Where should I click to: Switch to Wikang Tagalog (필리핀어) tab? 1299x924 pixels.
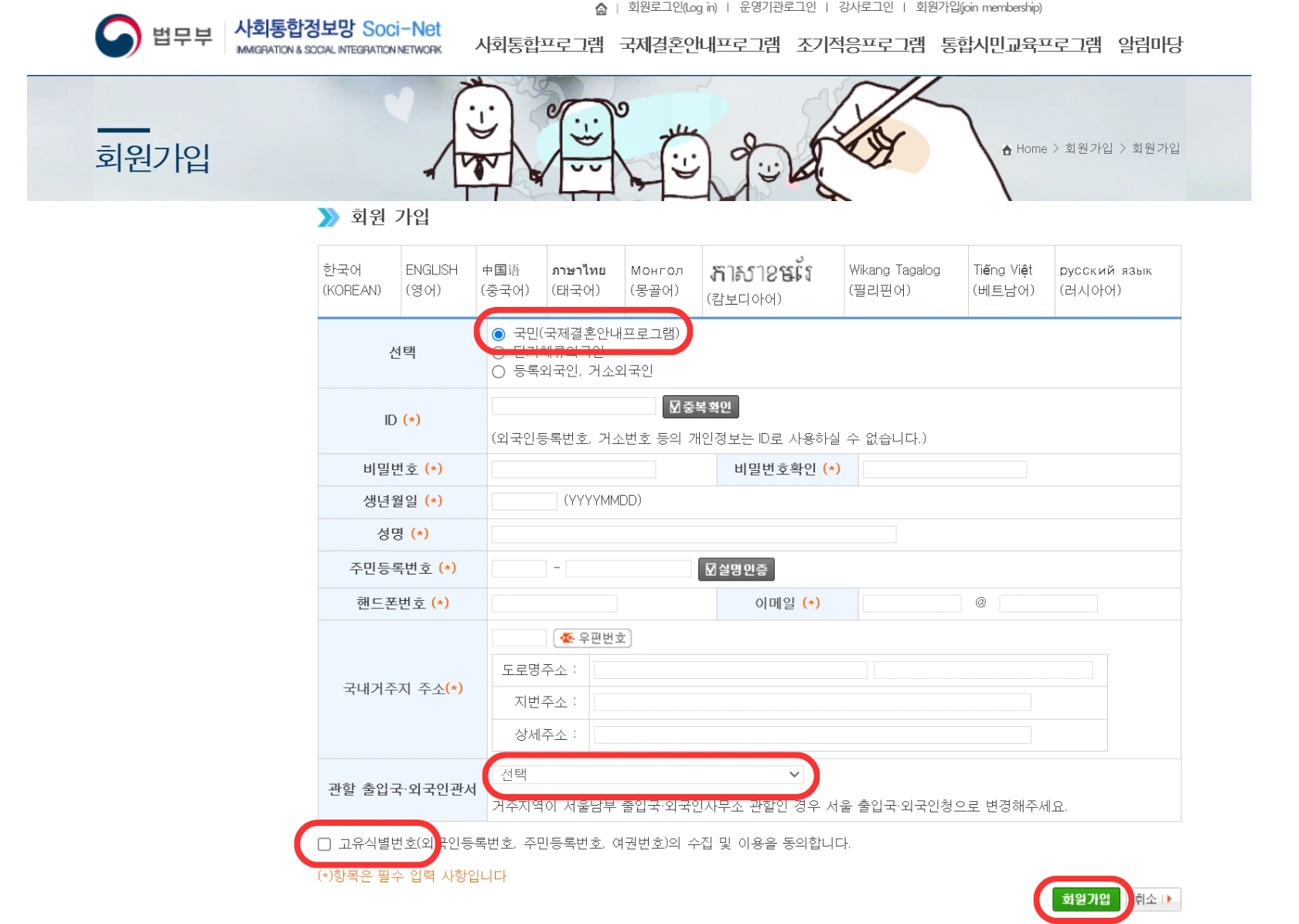click(x=905, y=280)
